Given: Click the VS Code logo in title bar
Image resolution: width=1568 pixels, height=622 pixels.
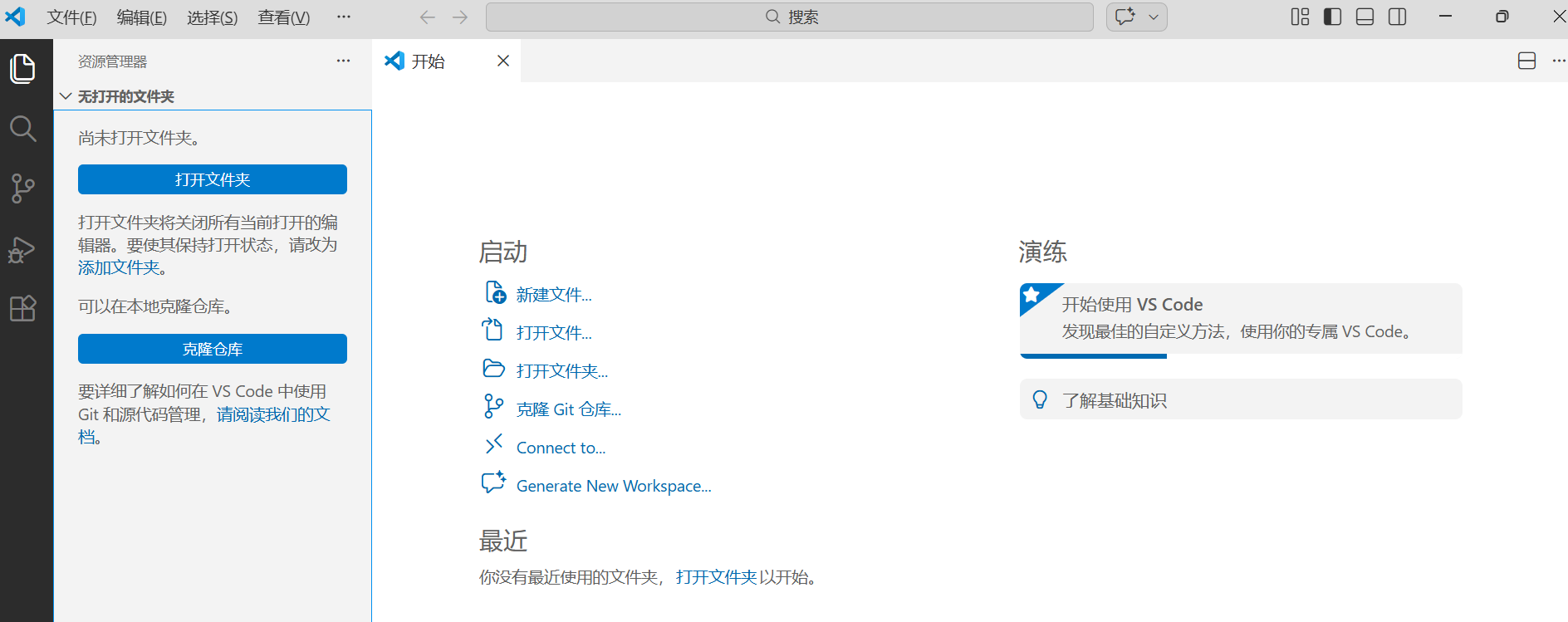Looking at the screenshot, I should pos(16,17).
